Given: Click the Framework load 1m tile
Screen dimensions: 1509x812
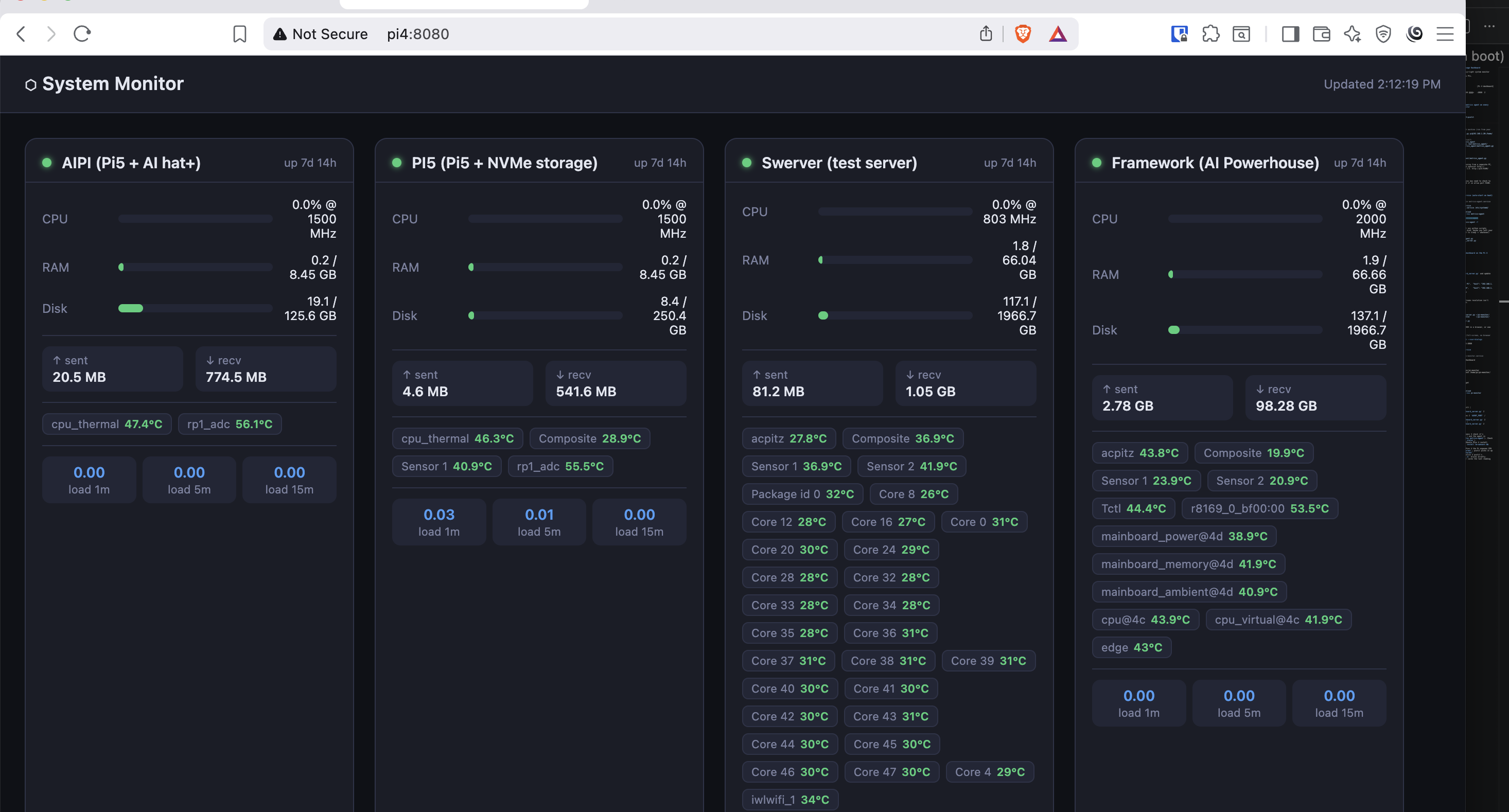Looking at the screenshot, I should pyautogui.click(x=1139, y=703).
